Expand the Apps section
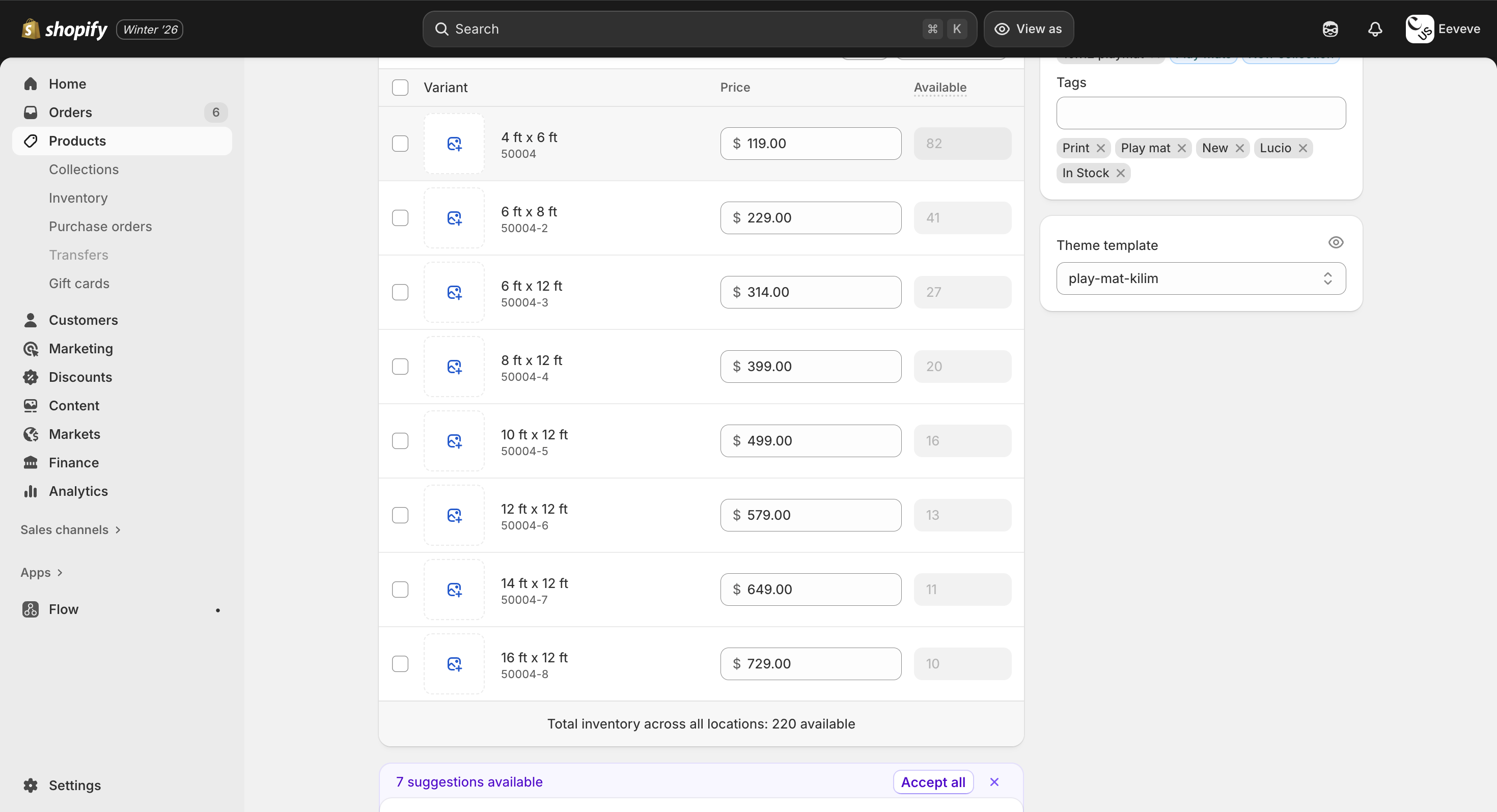 click(41, 572)
